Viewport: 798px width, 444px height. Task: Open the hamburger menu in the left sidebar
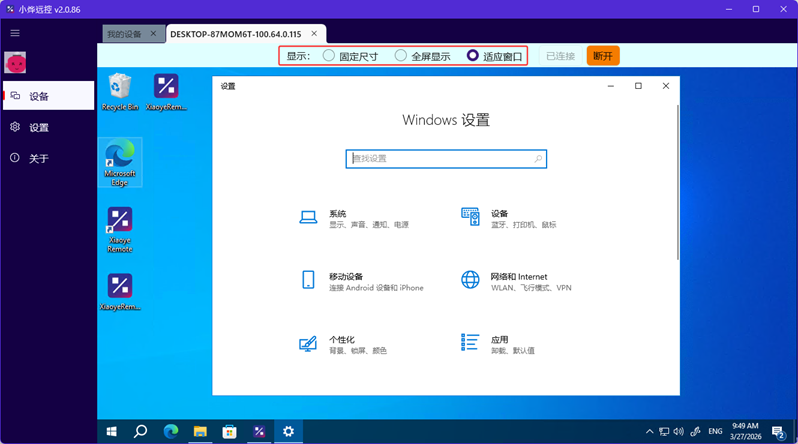point(14,33)
